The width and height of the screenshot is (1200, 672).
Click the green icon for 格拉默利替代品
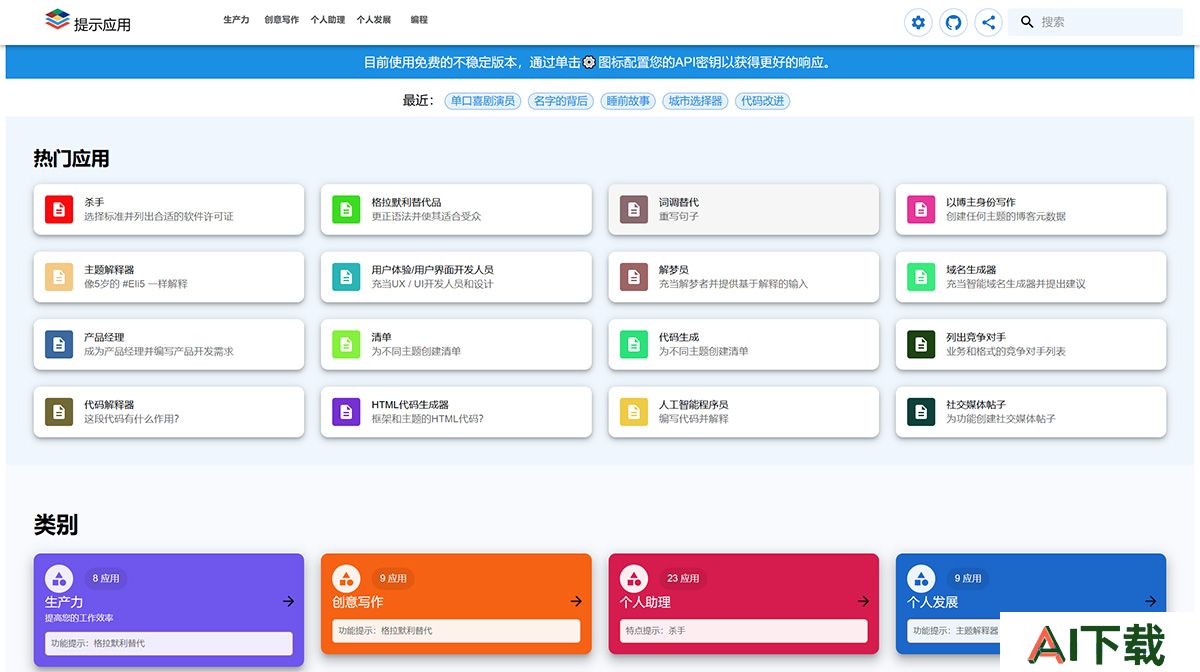[346, 209]
